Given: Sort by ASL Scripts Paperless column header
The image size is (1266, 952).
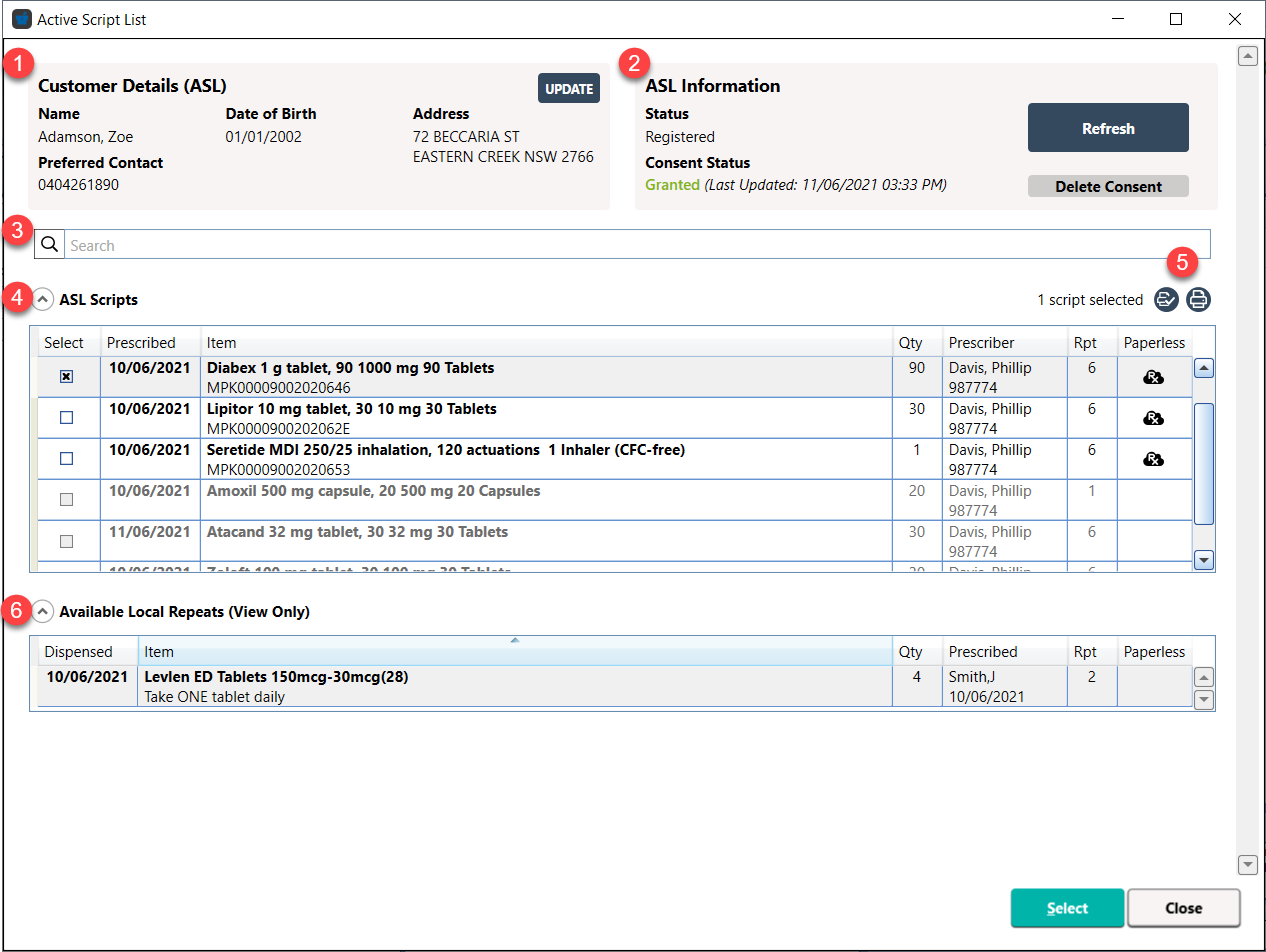Looking at the screenshot, I should pyautogui.click(x=1154, y=342).
